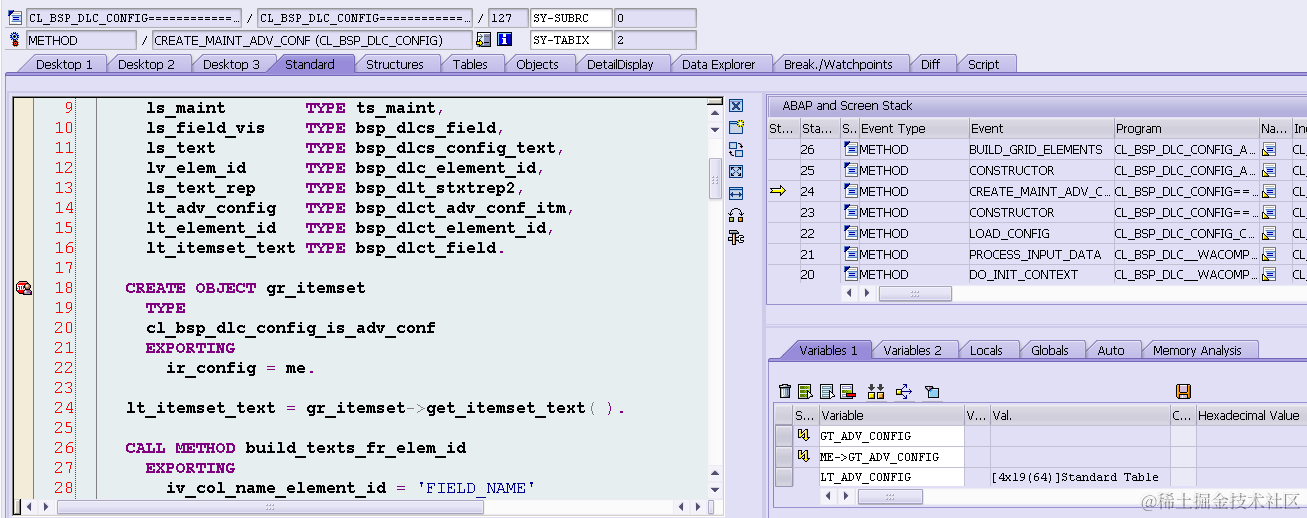Click the change icon for GT_ADV_CONFIG variable
This screenshot has width=1307, height=518.
tap(802, 435)
